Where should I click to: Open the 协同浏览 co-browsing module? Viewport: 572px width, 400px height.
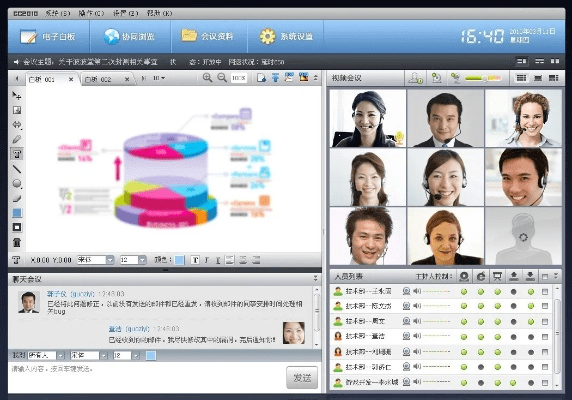point(129,36)
